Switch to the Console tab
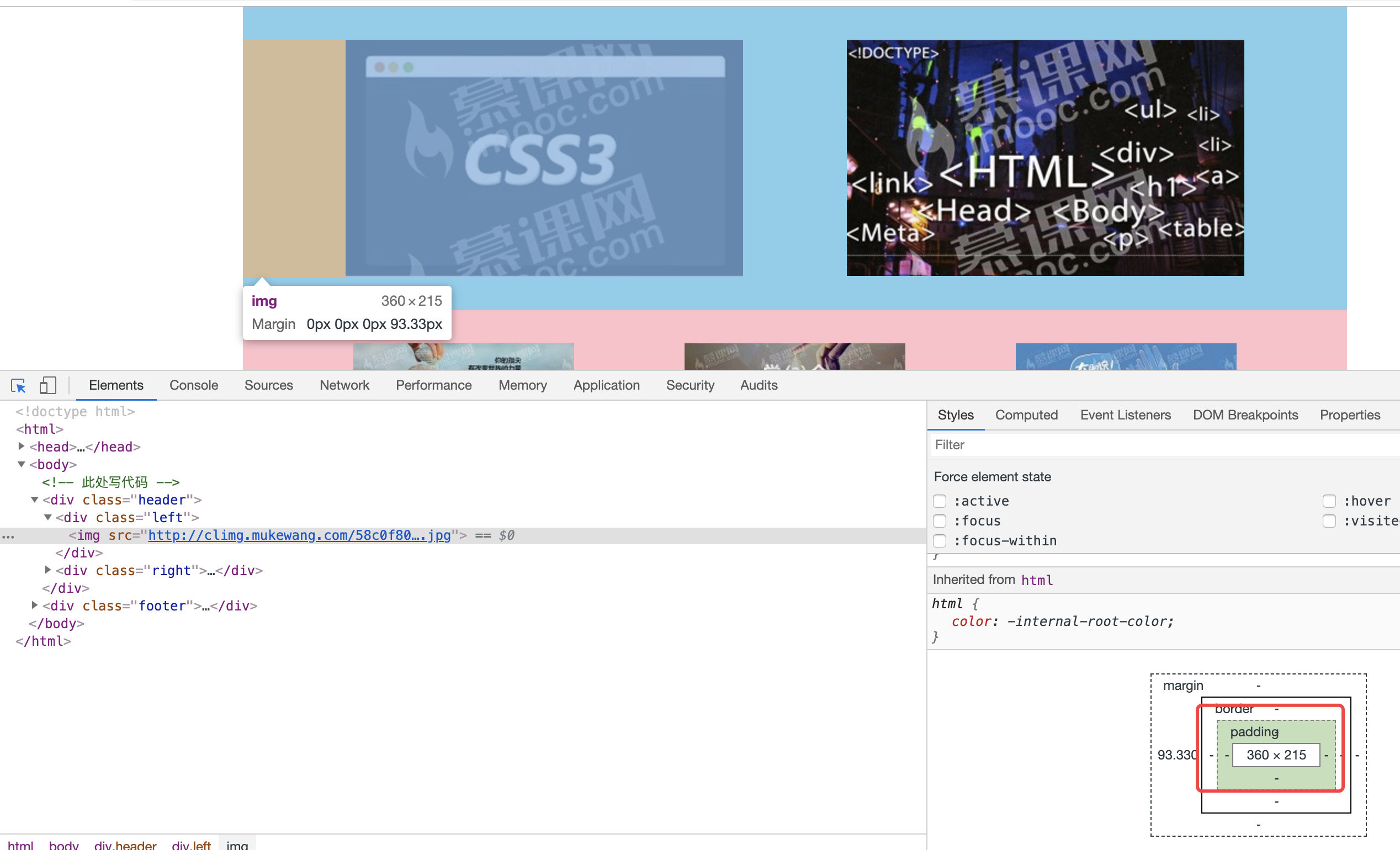Viewport: 1400px width, 850px height. click(x=194, y=385)
